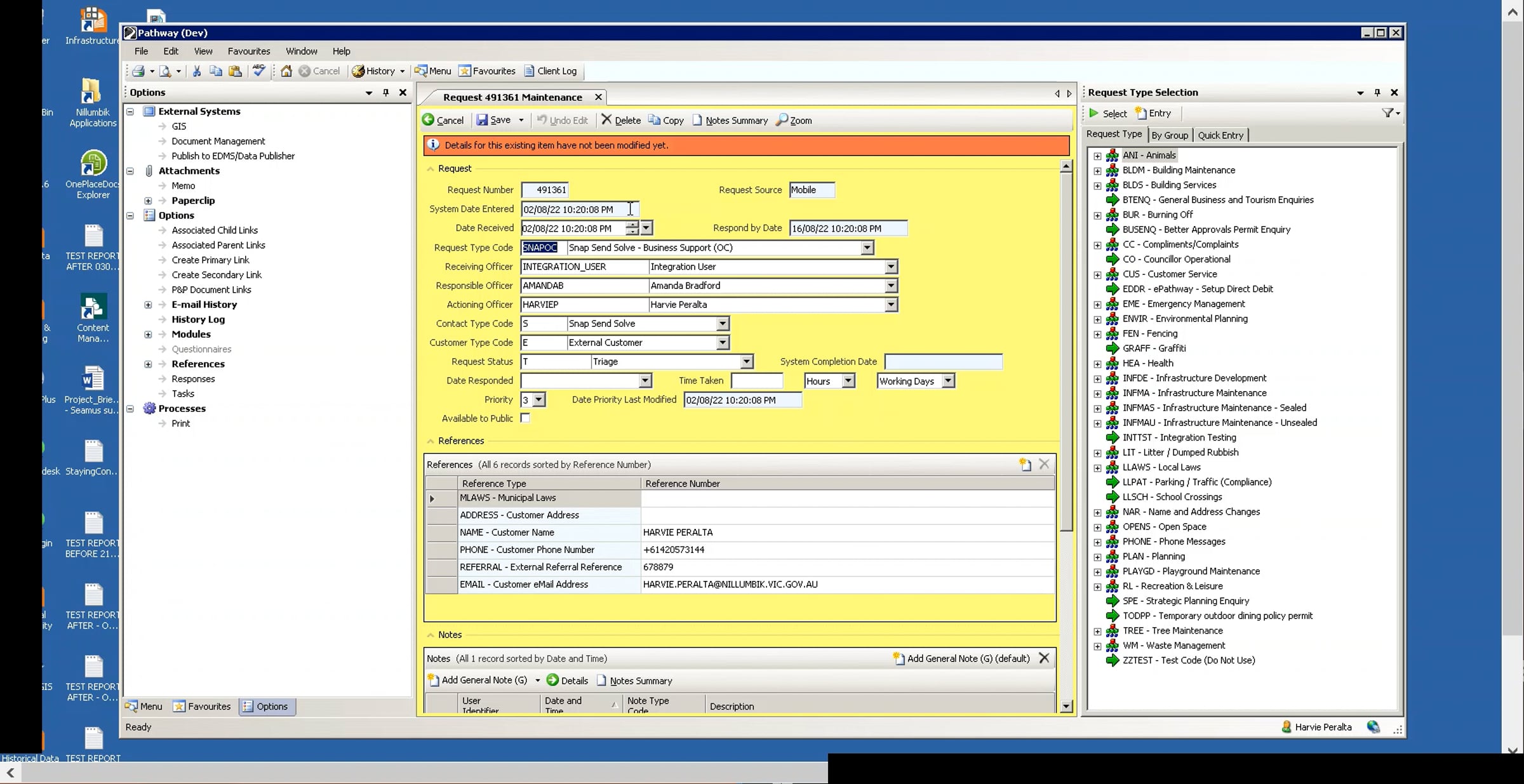Open the Request Type Code dropdown

(867, 248)
